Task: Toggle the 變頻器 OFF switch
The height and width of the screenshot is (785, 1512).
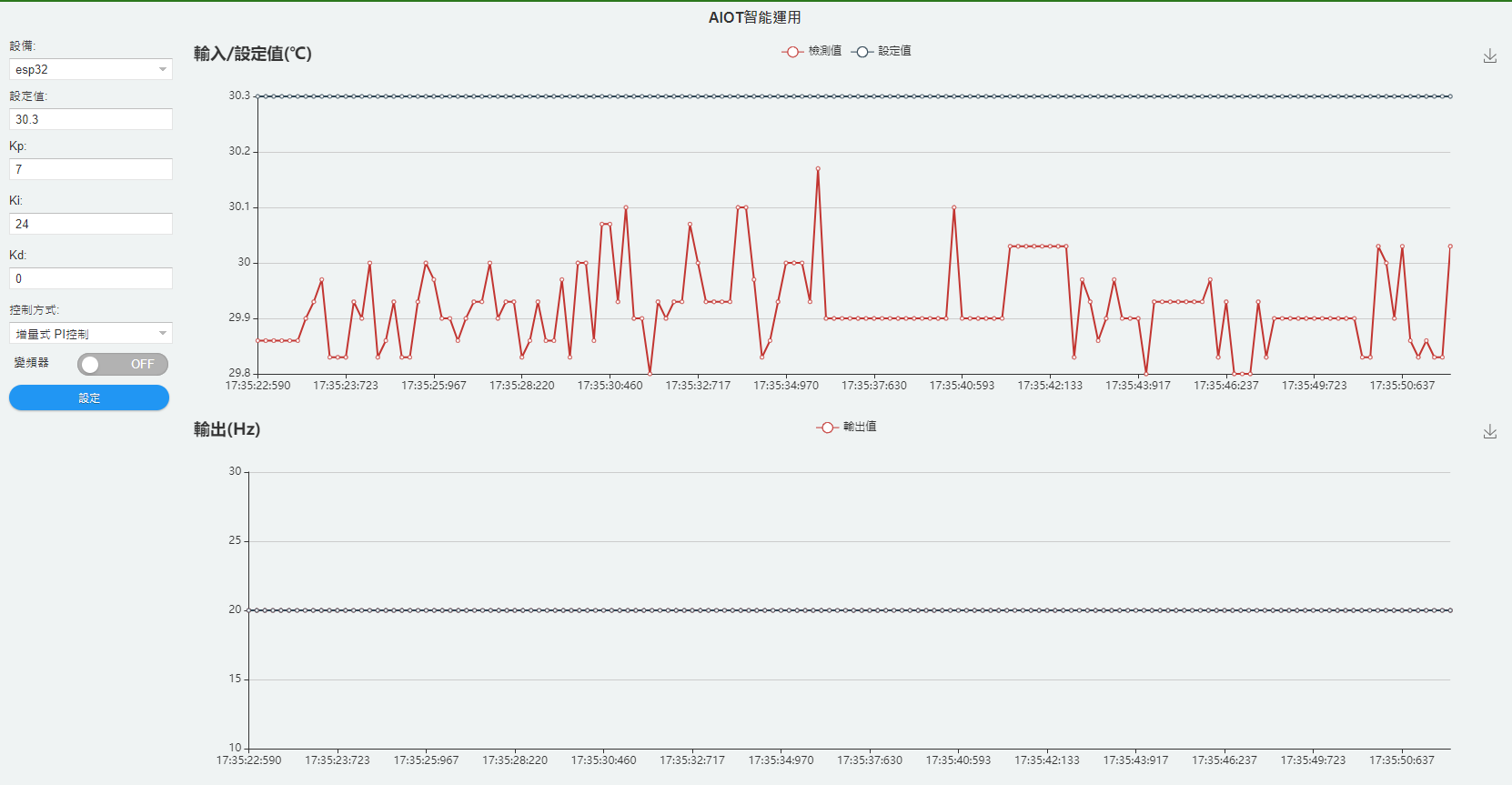Action: tap(123, 364)
